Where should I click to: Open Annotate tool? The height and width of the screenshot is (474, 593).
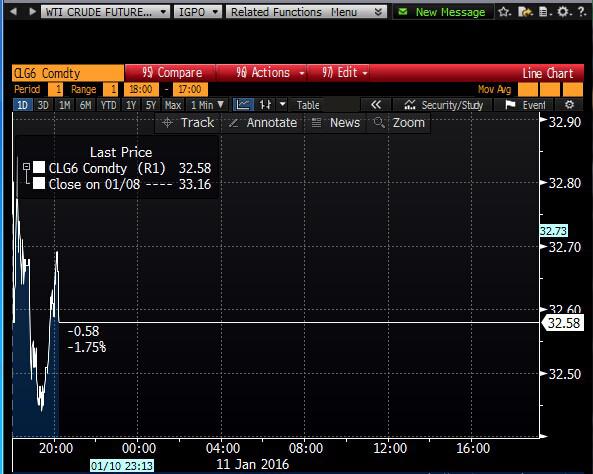click(263, 123)
